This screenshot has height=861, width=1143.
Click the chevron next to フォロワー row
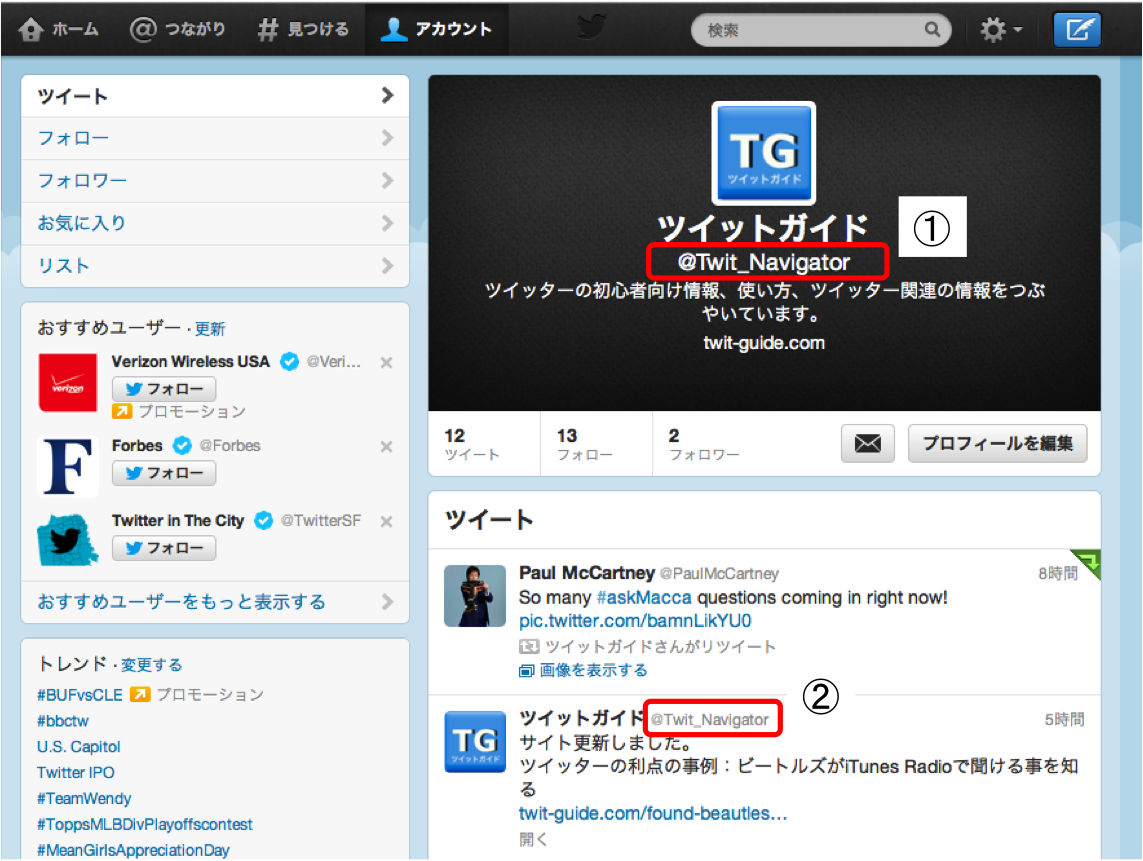pyautogui.click(x=387, y=181)
